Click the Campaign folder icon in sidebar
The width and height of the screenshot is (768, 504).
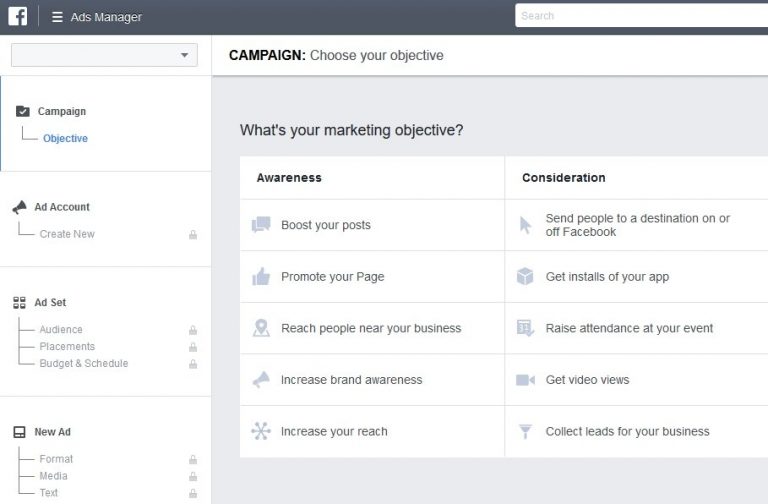(x=23, y=111)
